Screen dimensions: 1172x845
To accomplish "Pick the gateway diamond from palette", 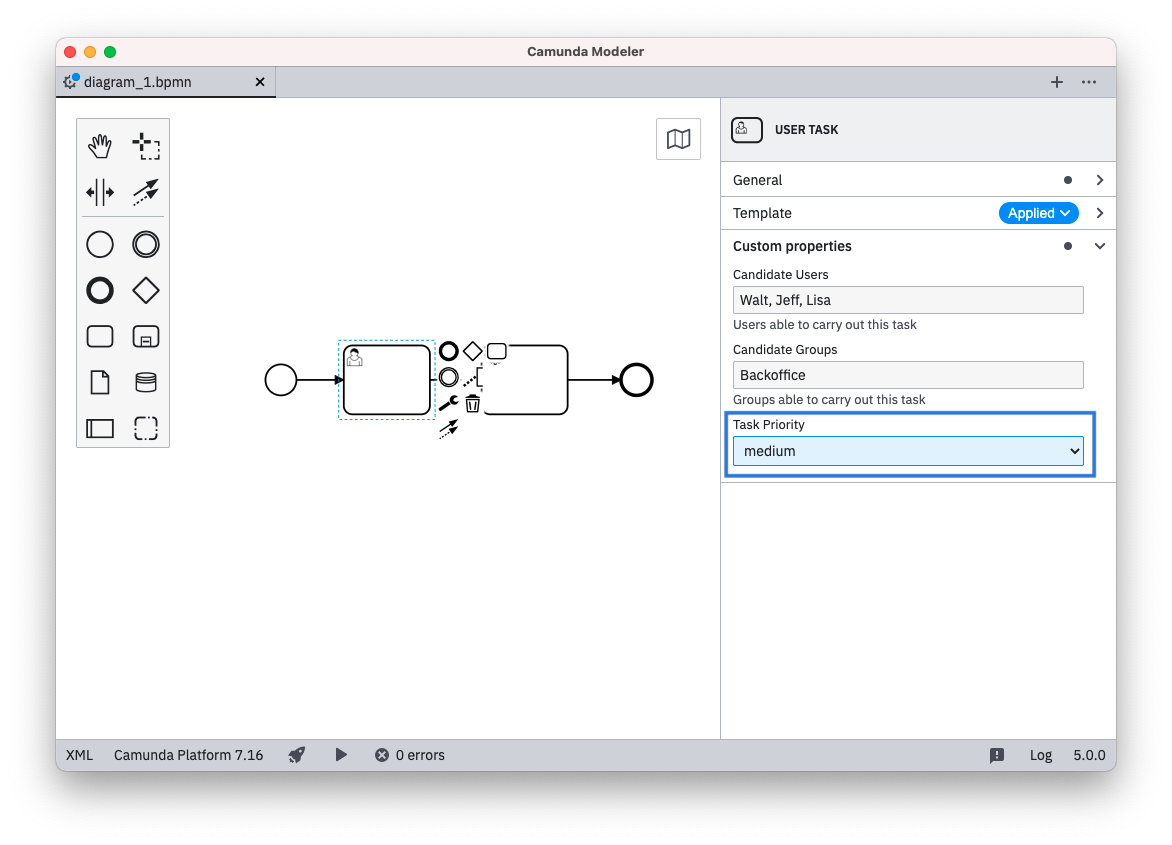I will point(146,291).
